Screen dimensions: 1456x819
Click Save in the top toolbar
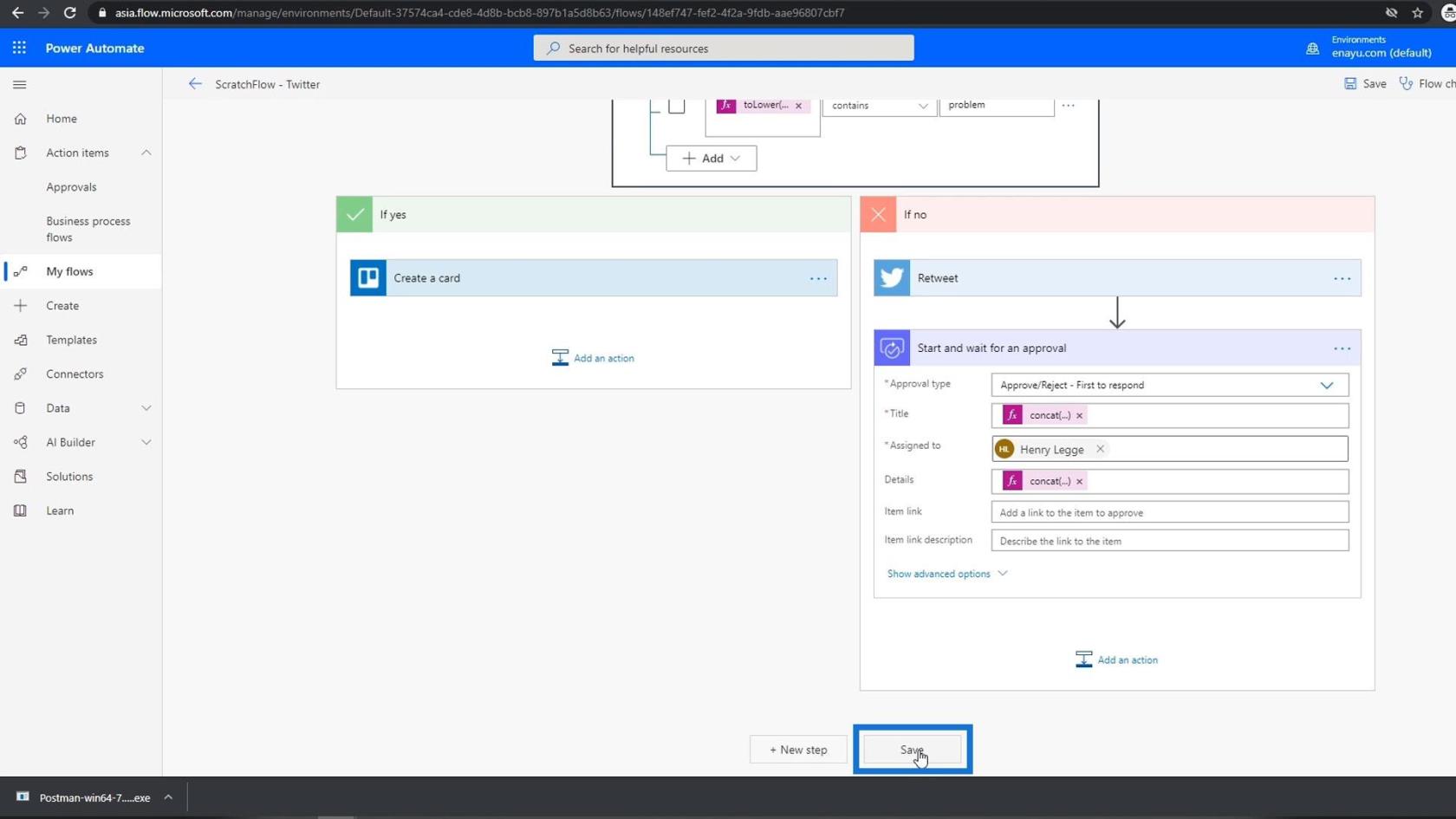[1365, 84]
